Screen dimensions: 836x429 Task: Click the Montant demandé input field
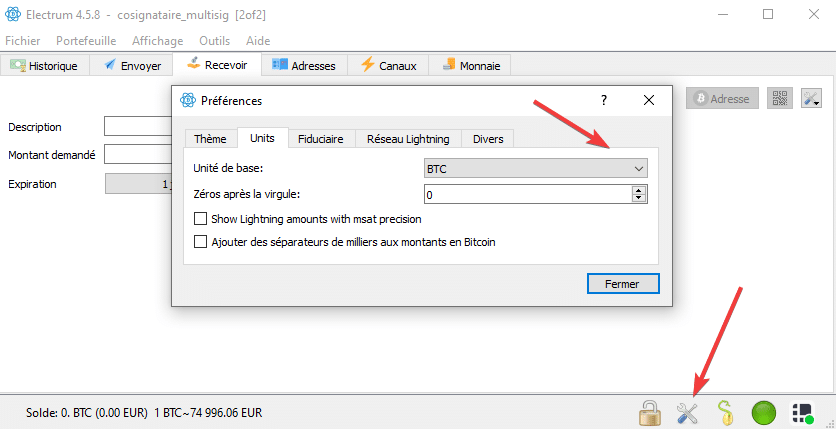pos(138,155)
